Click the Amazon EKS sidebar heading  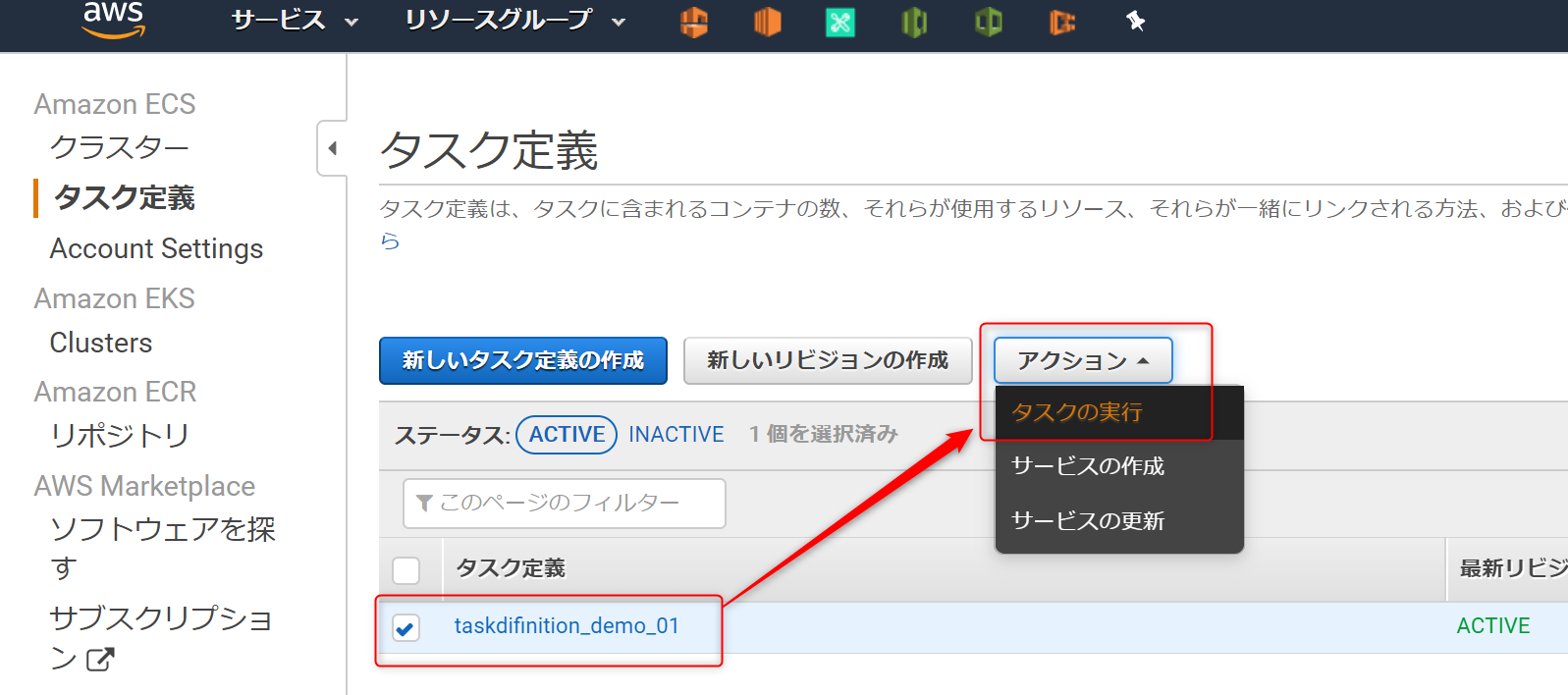coord(115,298)
